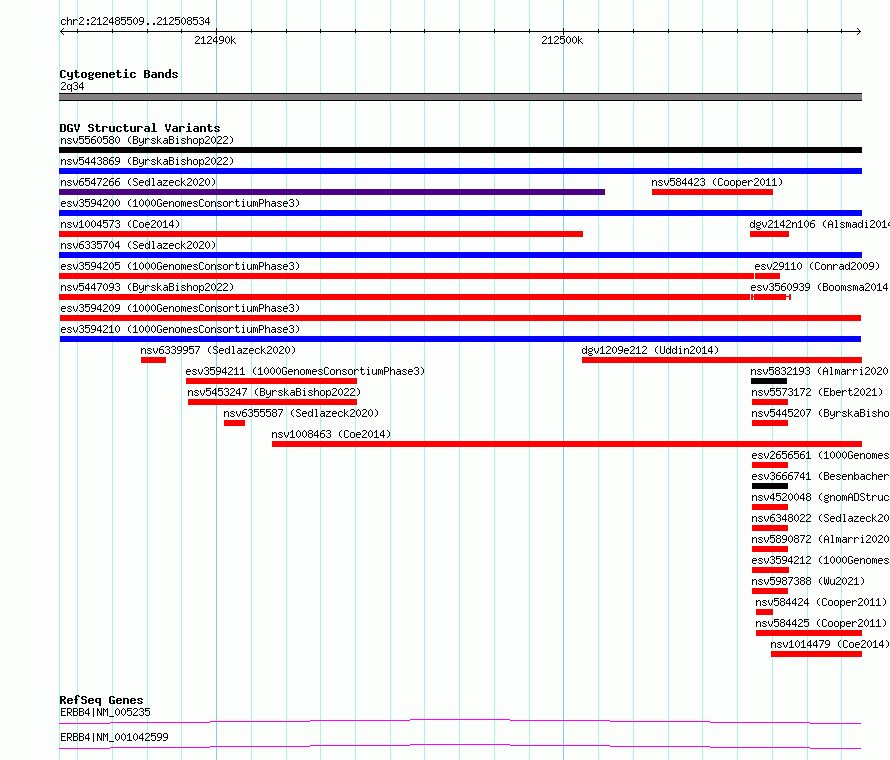This screenshot has height=760, width=890.
Task: Select variant nsv5445207 label
Action: 820,413
